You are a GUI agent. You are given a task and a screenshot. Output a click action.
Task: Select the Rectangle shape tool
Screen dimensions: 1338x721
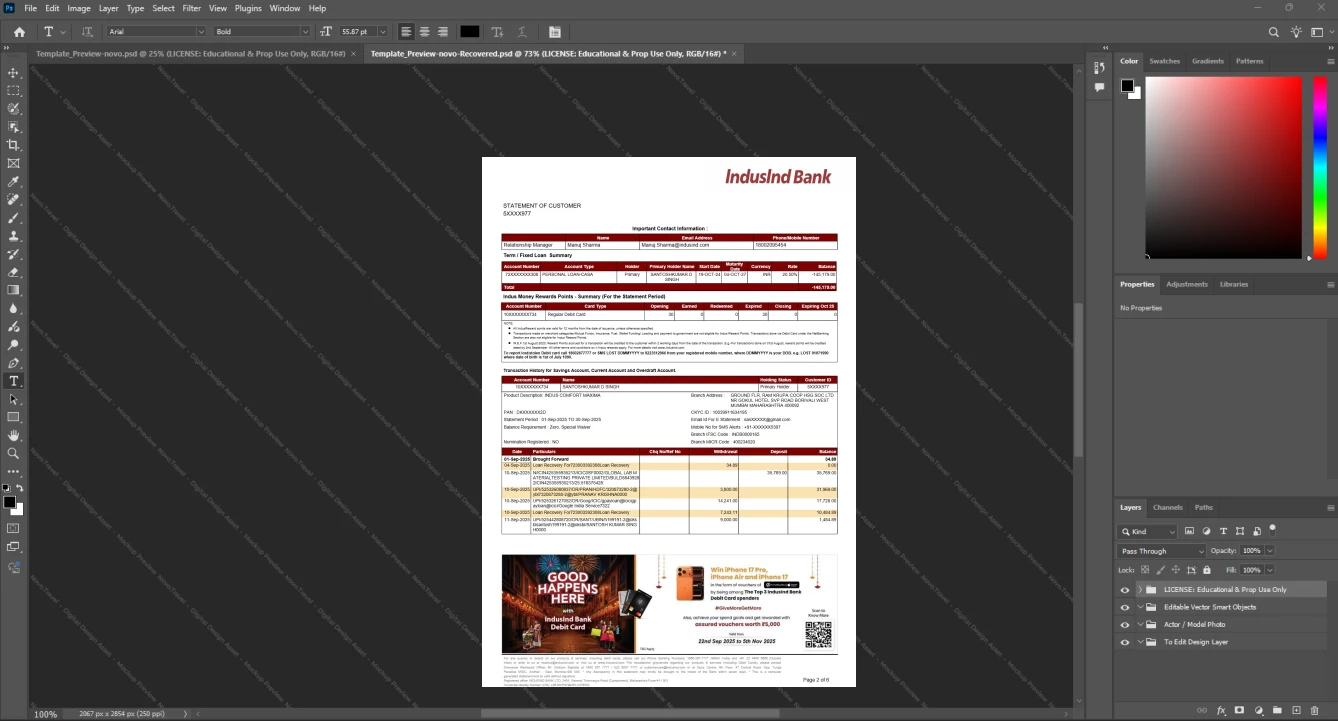(x=14, y=417)
